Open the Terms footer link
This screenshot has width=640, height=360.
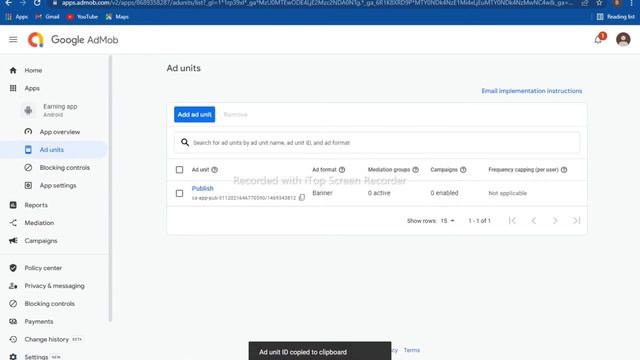coord(411,350)
